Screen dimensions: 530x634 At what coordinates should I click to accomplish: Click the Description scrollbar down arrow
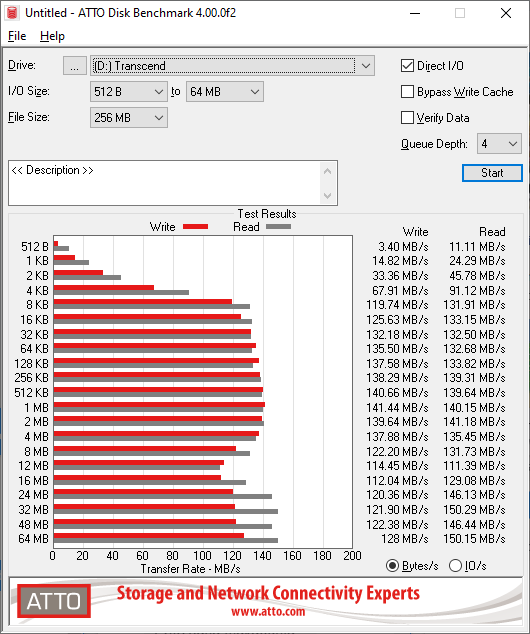point(327,196)
